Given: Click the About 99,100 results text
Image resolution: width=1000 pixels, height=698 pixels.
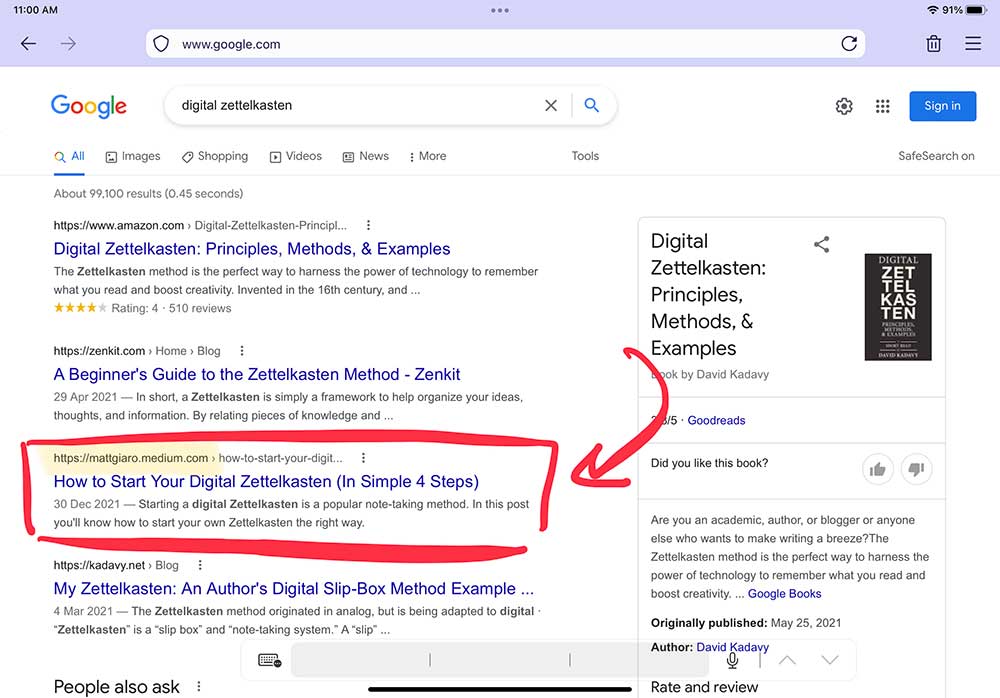Looking at the screenshot, I should (149, 193).
